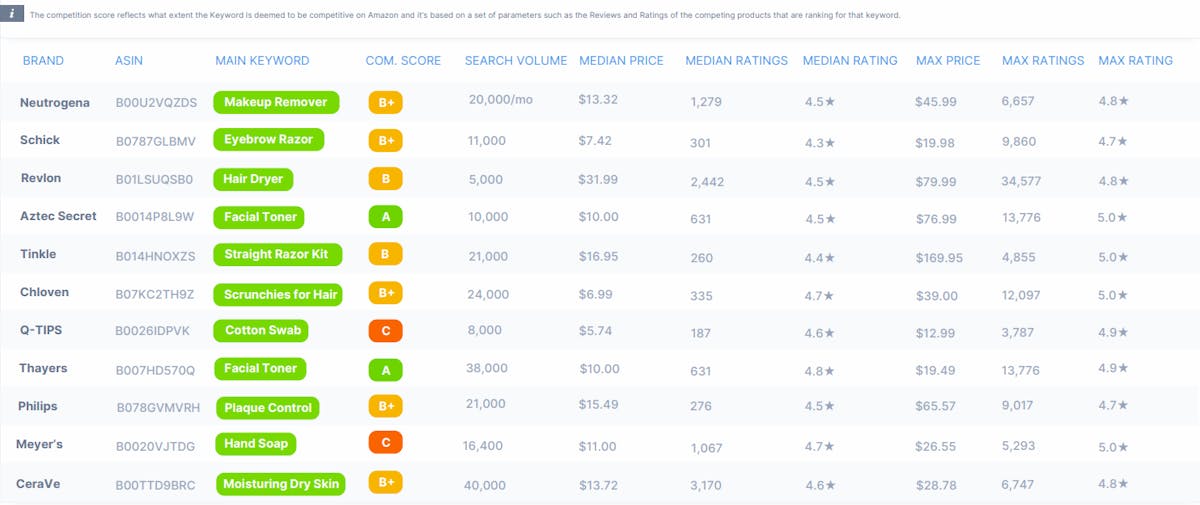Image resolution: width=1200 pixels, height=505 pixels.
Task: Click Neutrogena's B+ competition score badge
Action: point(385,102)
